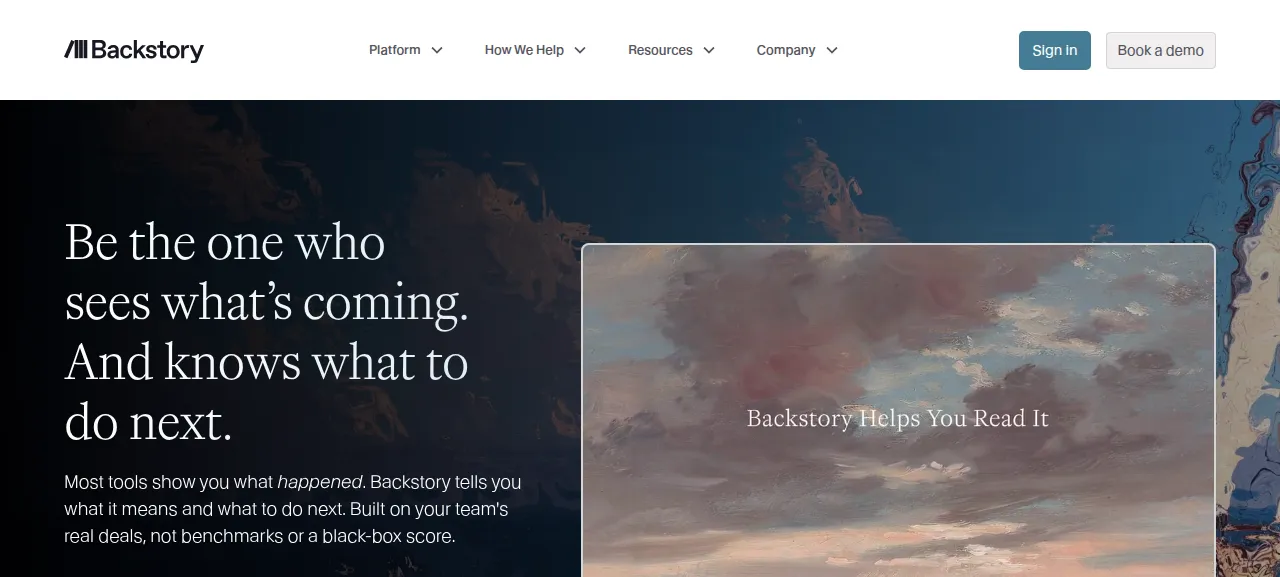This screenshot has height=577, width=1280.
Task: Open the Platform menu item
Action: coord(394,50)
